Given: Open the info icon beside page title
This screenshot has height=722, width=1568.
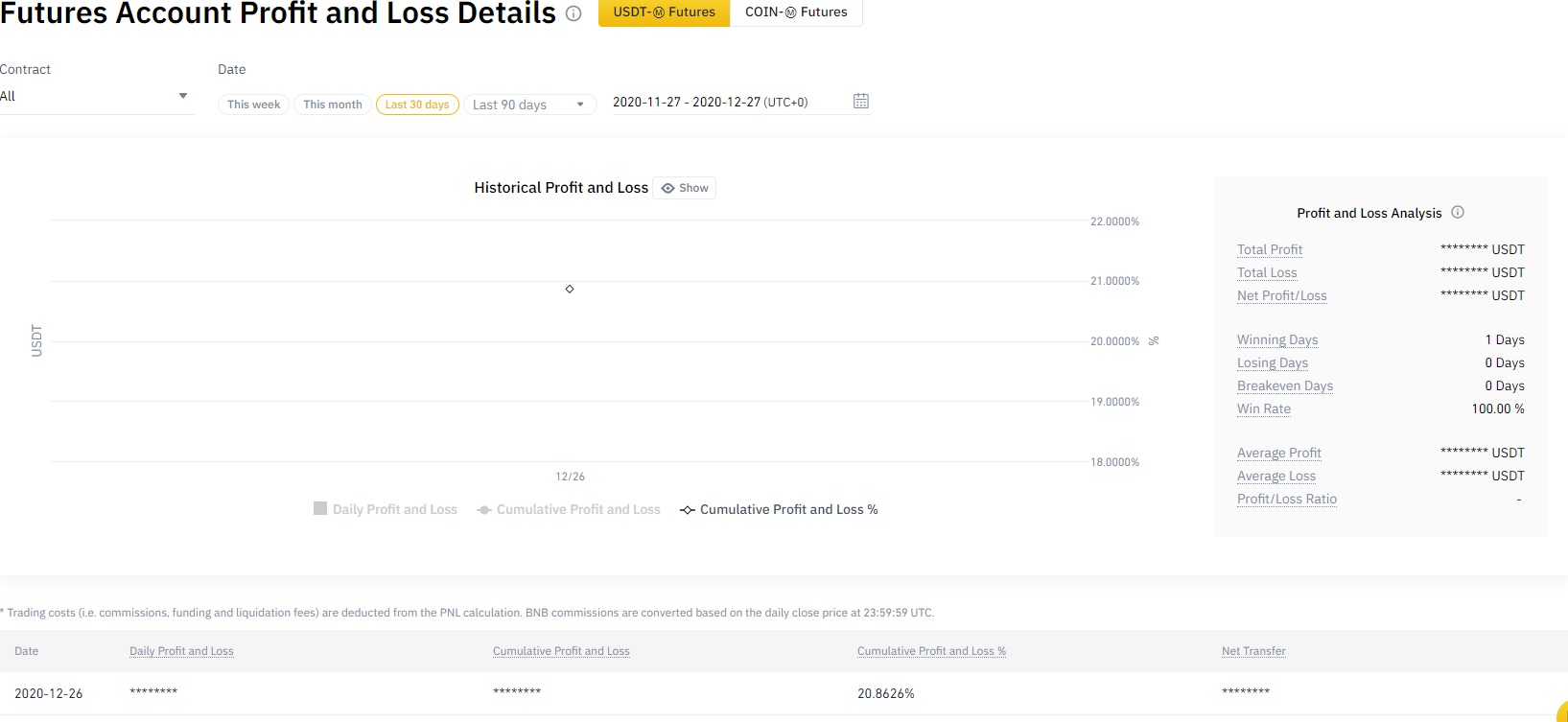Looking at the screenshot, I should pos(573,13).
